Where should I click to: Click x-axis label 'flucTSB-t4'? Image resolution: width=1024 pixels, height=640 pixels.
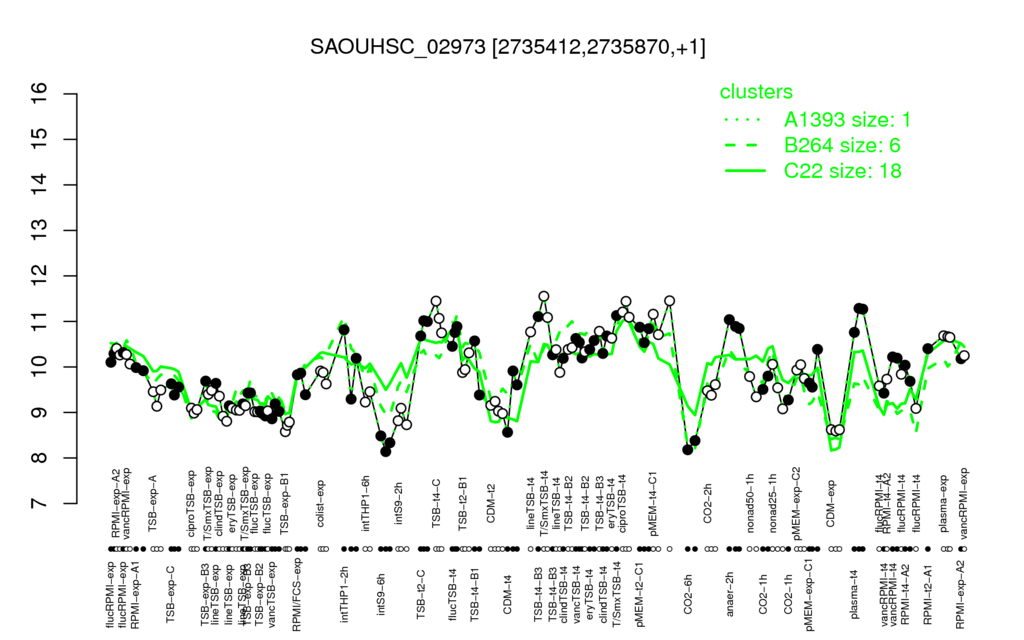(x=453, y=594)
